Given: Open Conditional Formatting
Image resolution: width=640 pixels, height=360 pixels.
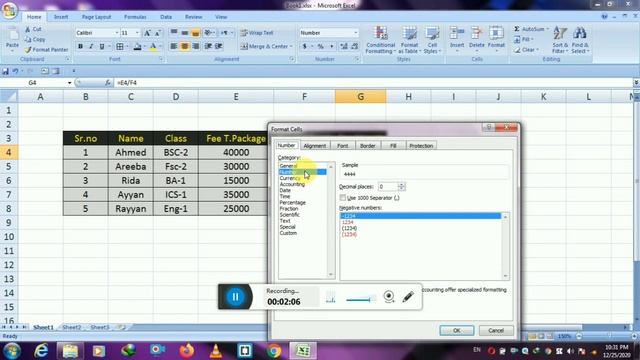Looking at the screenshot, I should click(x=380, y=40).
